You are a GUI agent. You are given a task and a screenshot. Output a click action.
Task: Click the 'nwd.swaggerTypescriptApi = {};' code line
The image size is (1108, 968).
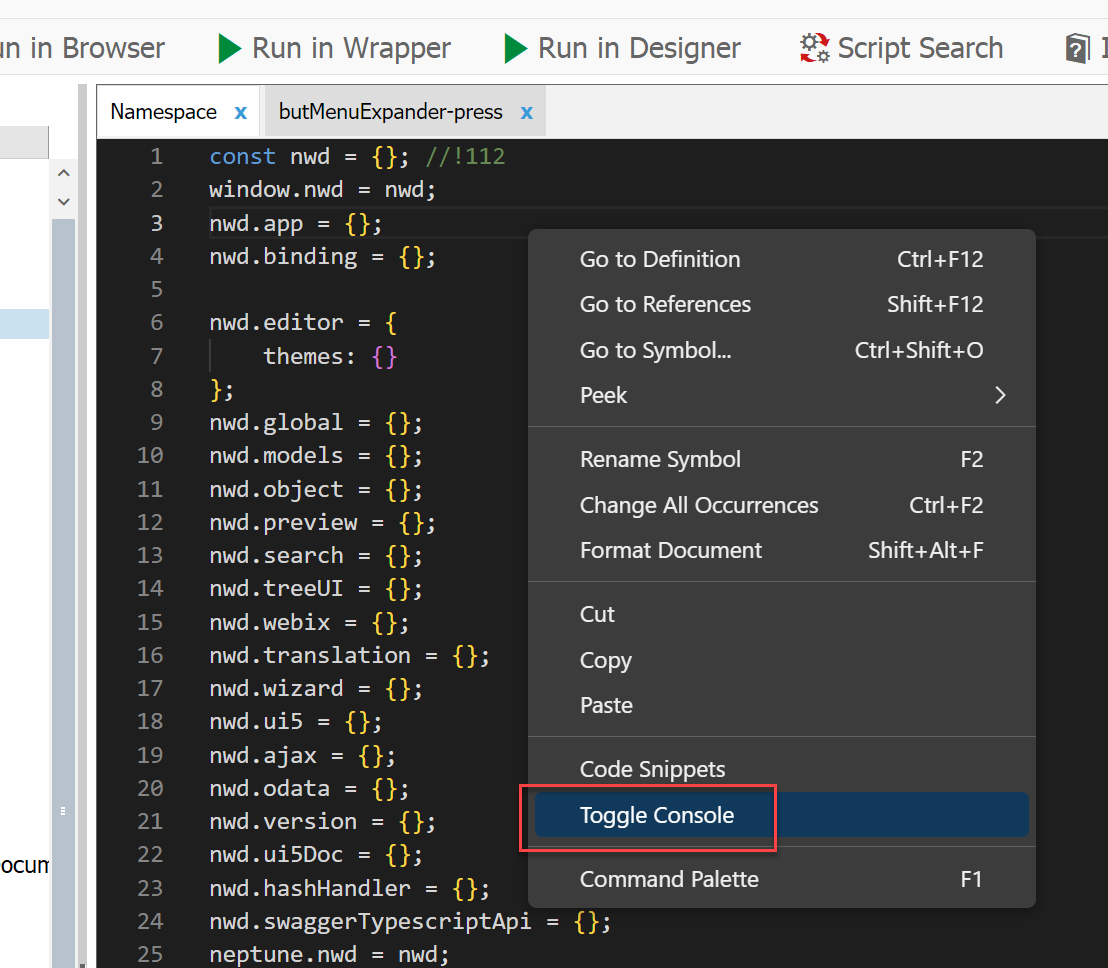410,921
